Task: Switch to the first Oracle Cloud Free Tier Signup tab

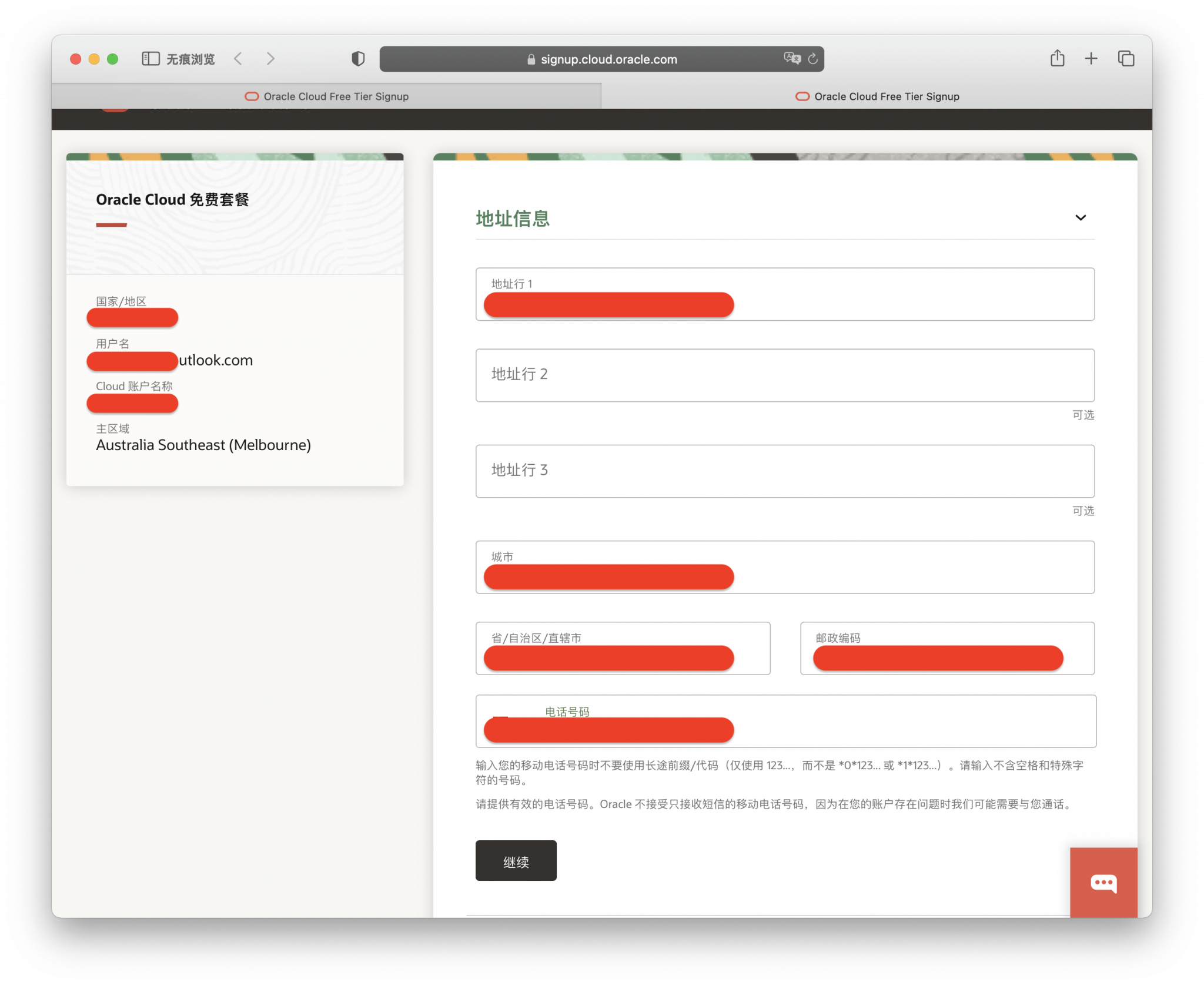Action: click(x=327, y=96)
